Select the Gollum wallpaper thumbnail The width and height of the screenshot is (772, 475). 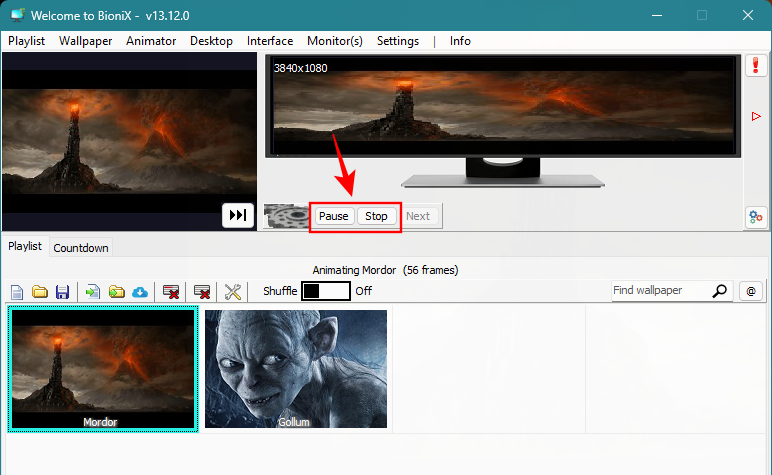(x=296, y=369)
